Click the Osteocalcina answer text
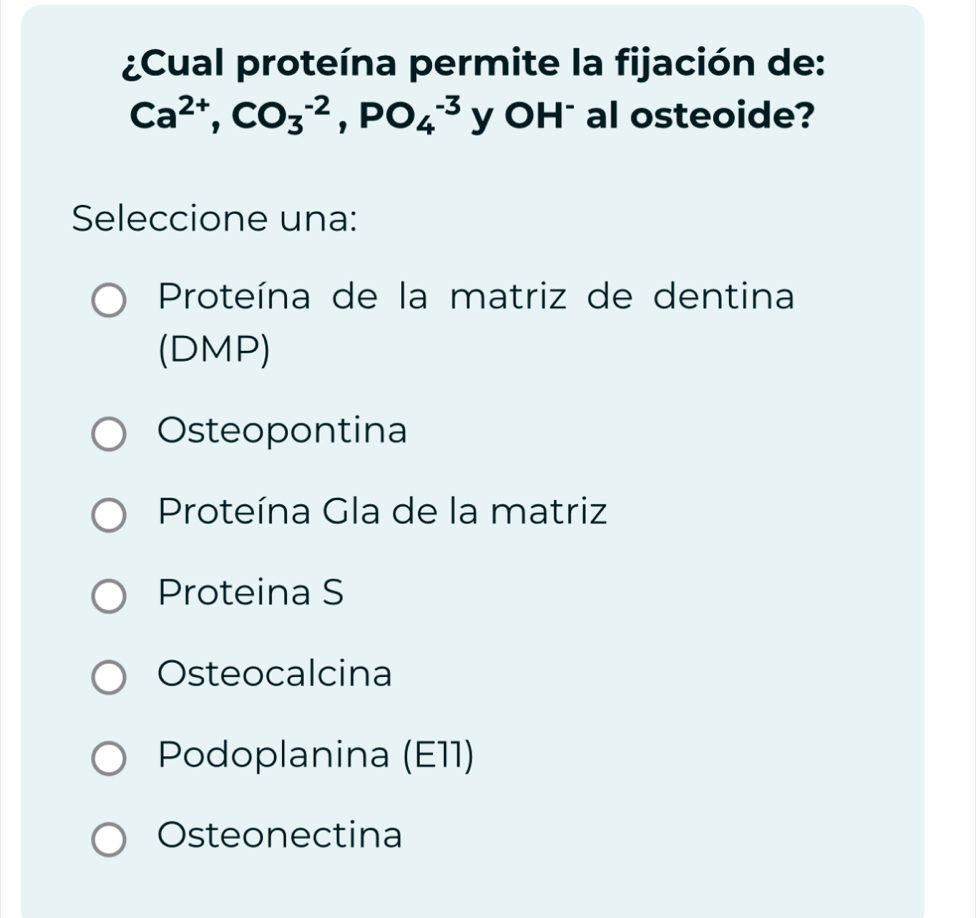The image size is (976, 918). 274,673
